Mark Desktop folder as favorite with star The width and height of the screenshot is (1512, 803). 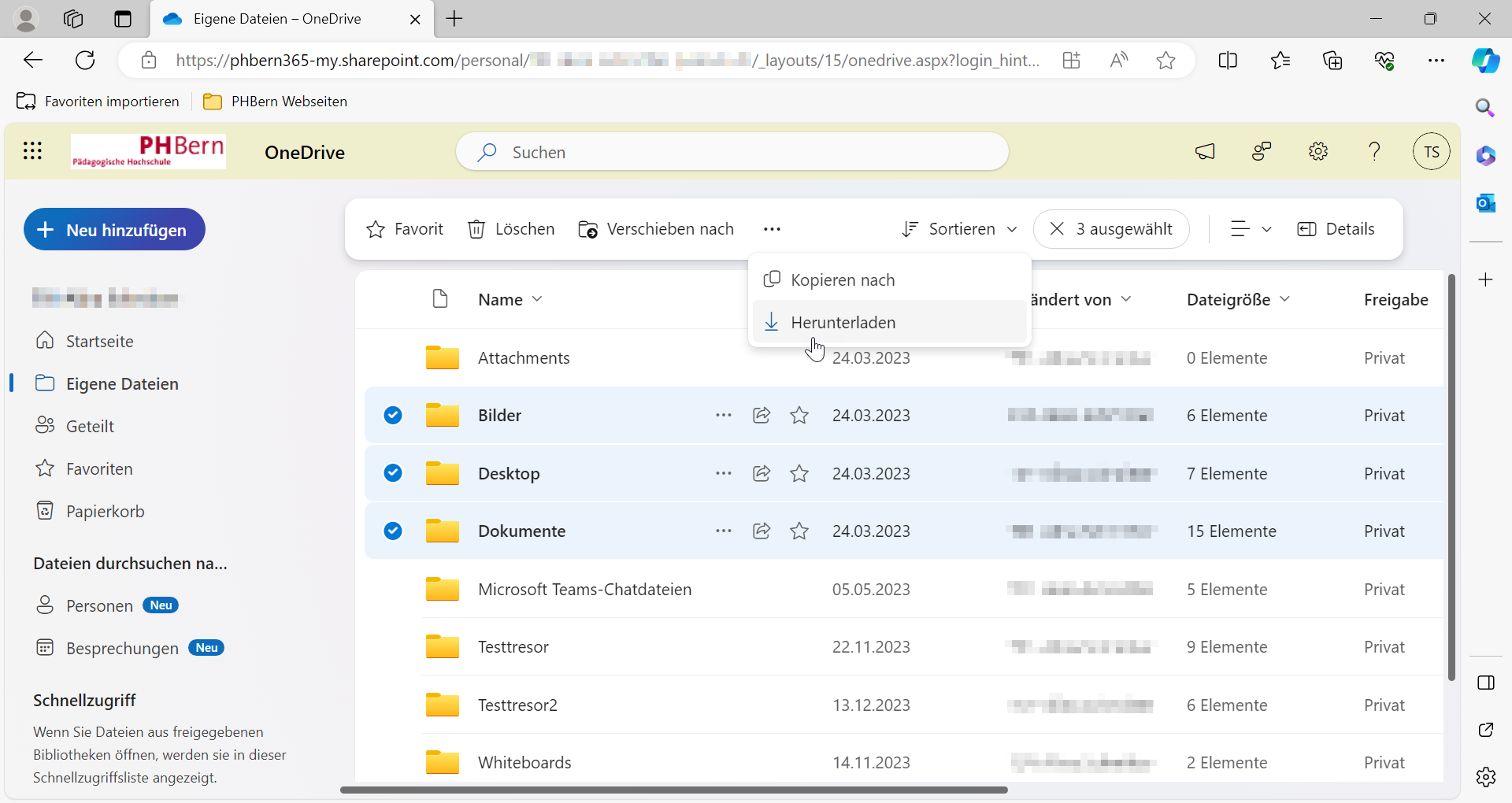799,474
